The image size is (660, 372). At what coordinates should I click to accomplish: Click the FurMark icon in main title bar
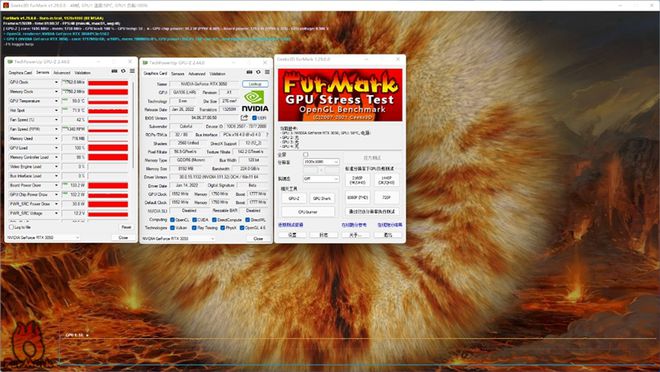pos(5,5)
